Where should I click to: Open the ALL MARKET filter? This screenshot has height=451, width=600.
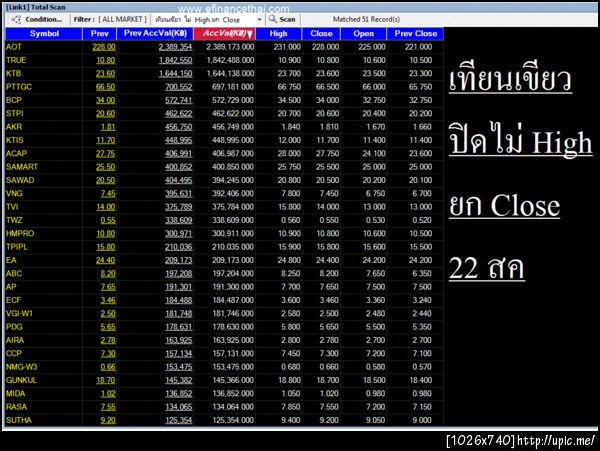pos(122,19)
